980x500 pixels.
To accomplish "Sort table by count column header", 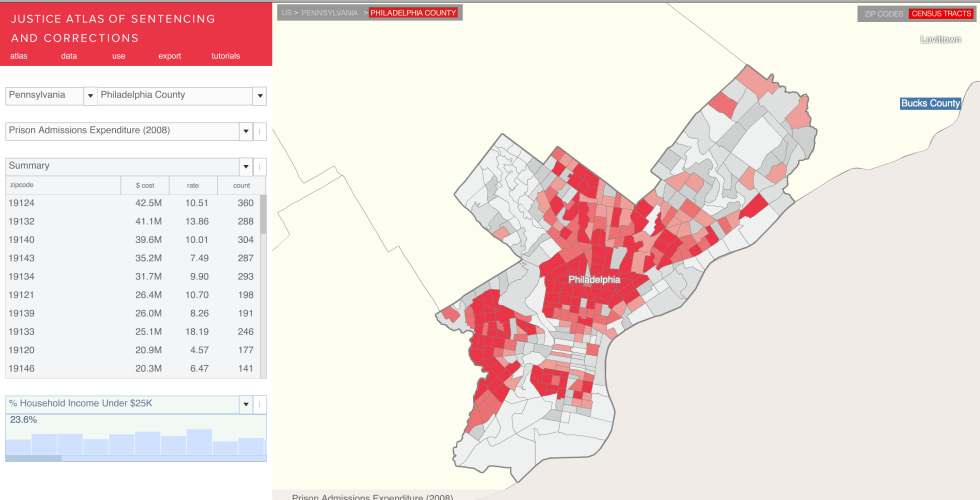I will tap(241, 185).
